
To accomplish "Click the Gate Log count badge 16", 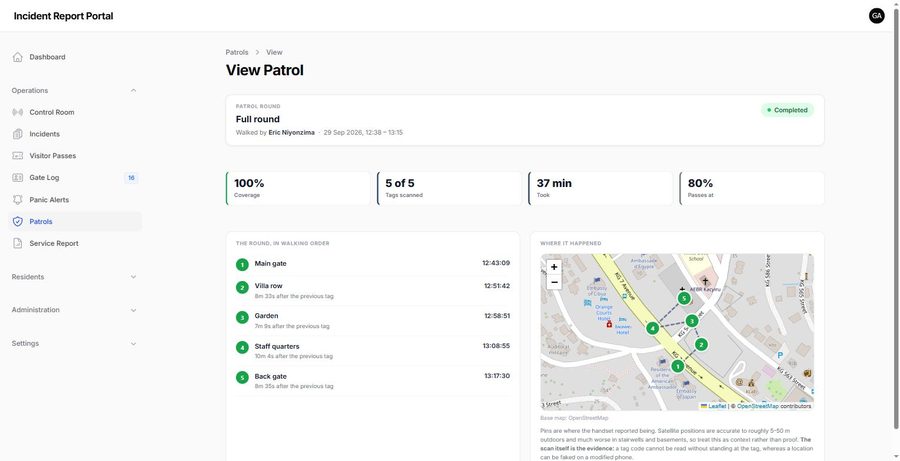I will coord(131,178).
